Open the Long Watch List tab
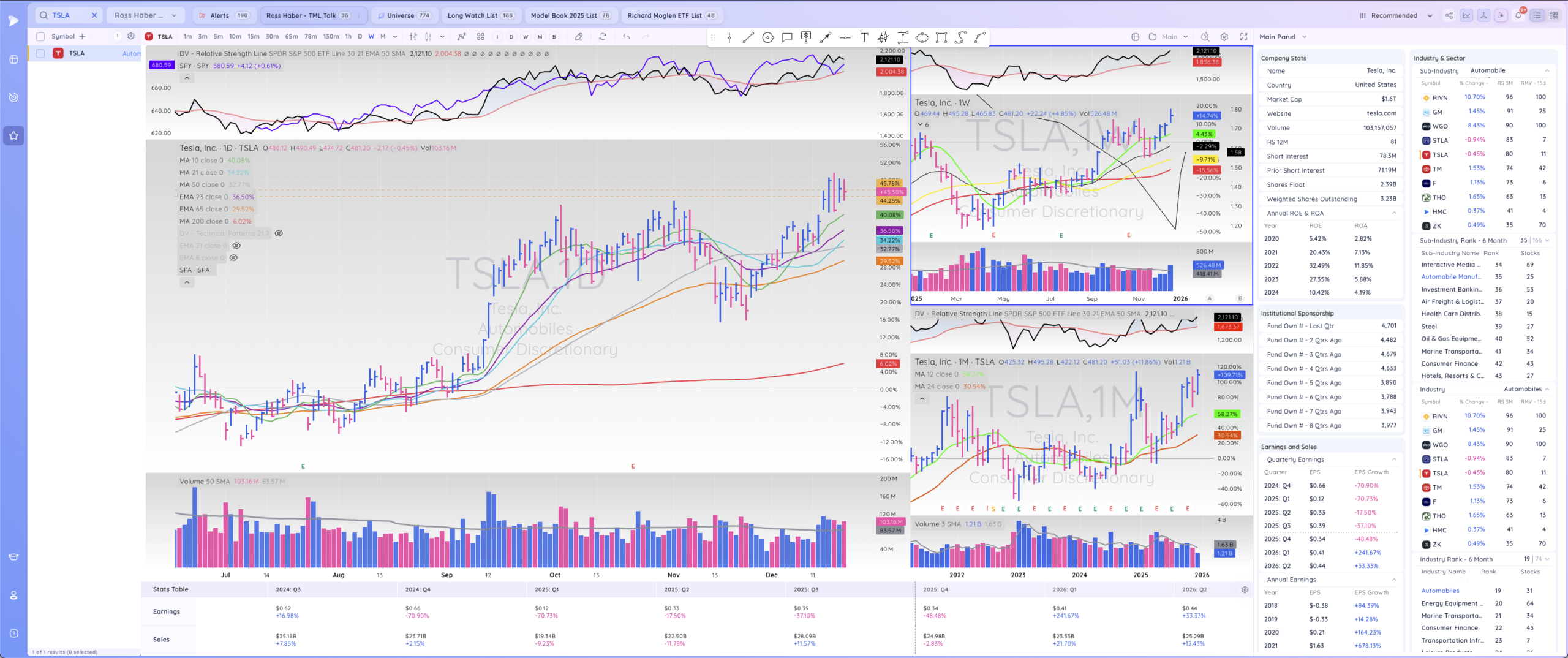1568x658 pixels. 480,15
